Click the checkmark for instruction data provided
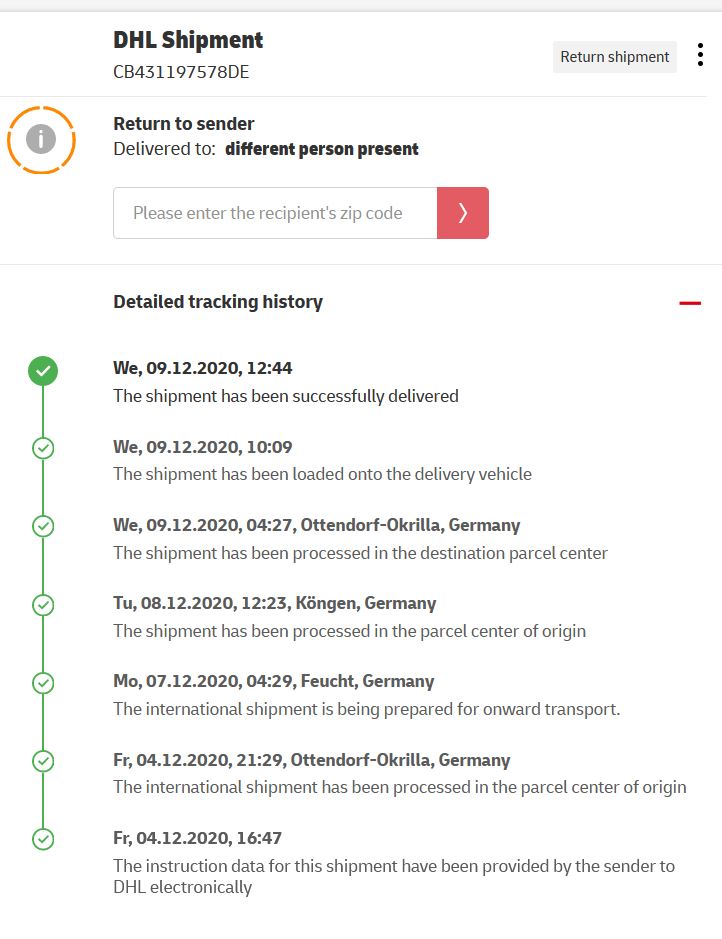Screen dimensions: 722x939 [x=43, y=839]
